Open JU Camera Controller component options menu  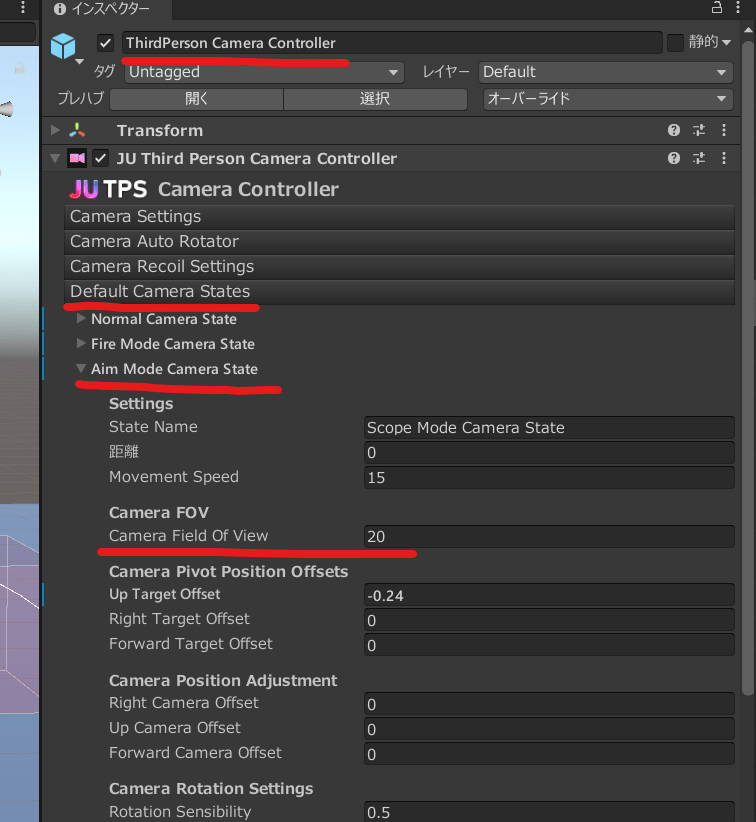[723, 159]
